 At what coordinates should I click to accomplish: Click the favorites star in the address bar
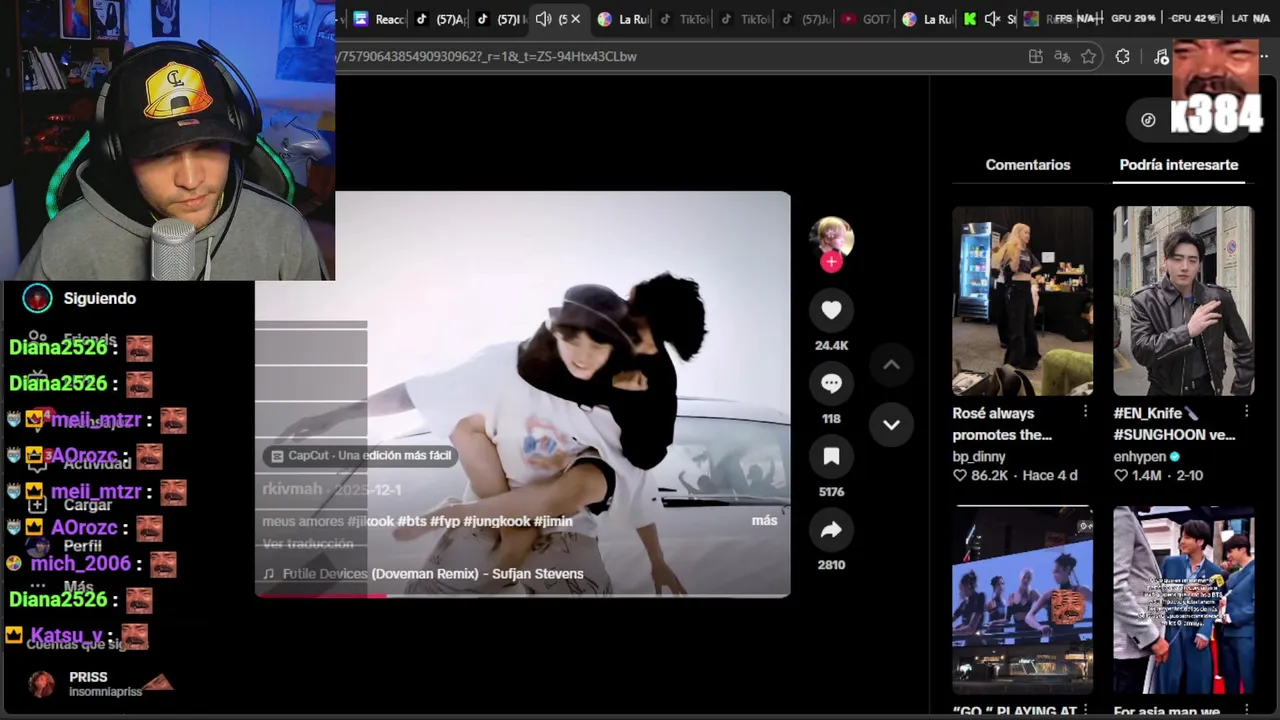click(x=1089, y=56)
